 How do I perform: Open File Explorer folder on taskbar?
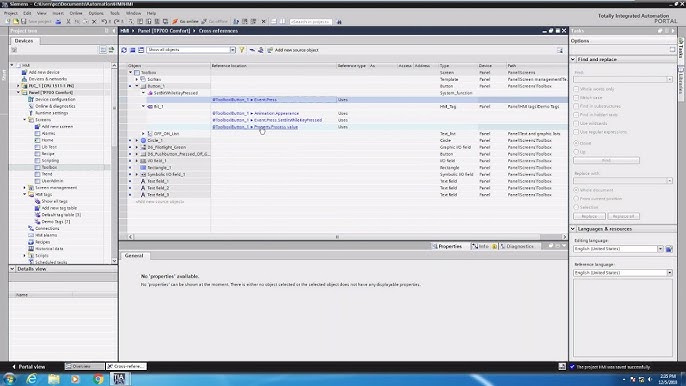(54, 379)
